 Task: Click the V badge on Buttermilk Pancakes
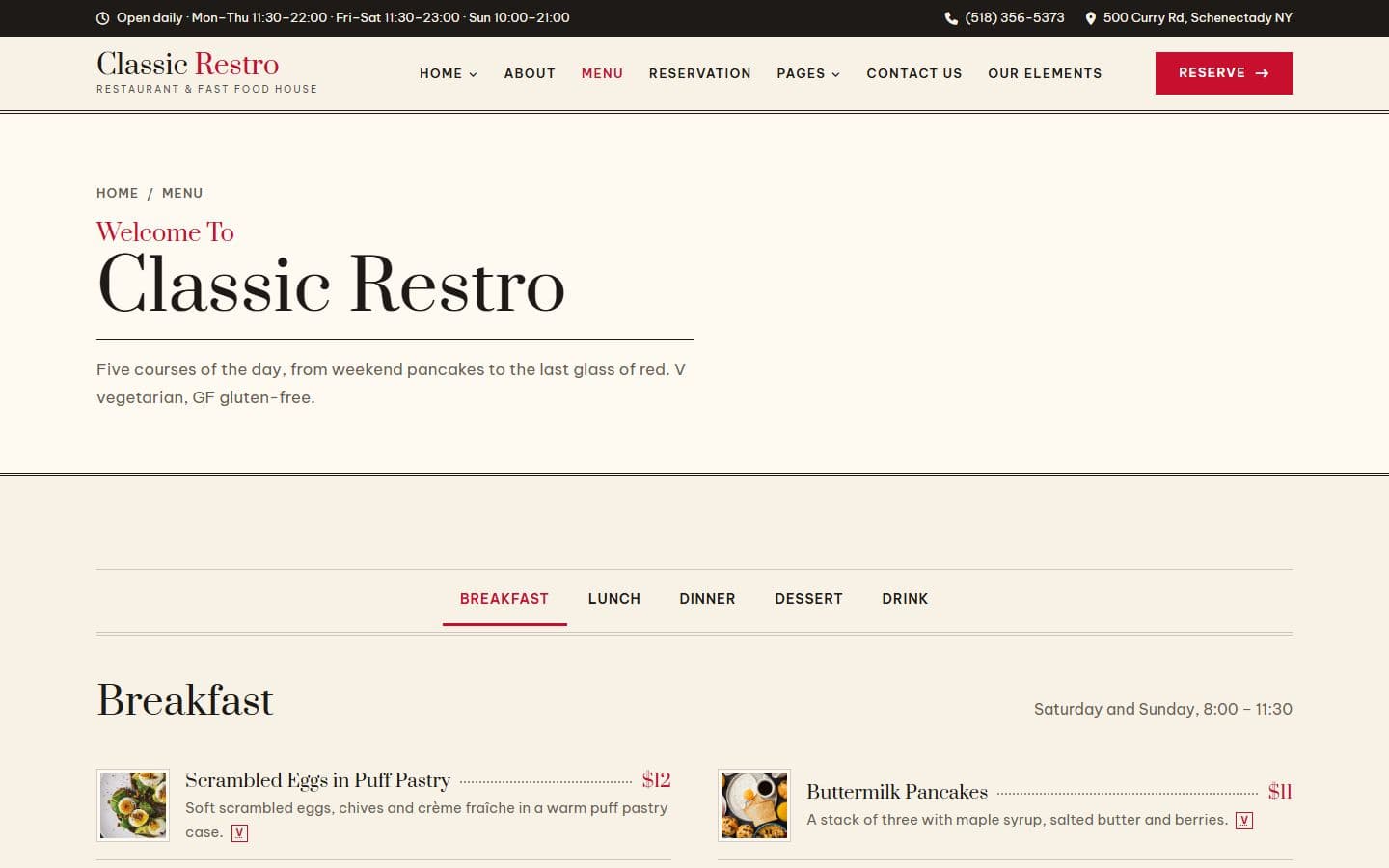coord(1244,821)
